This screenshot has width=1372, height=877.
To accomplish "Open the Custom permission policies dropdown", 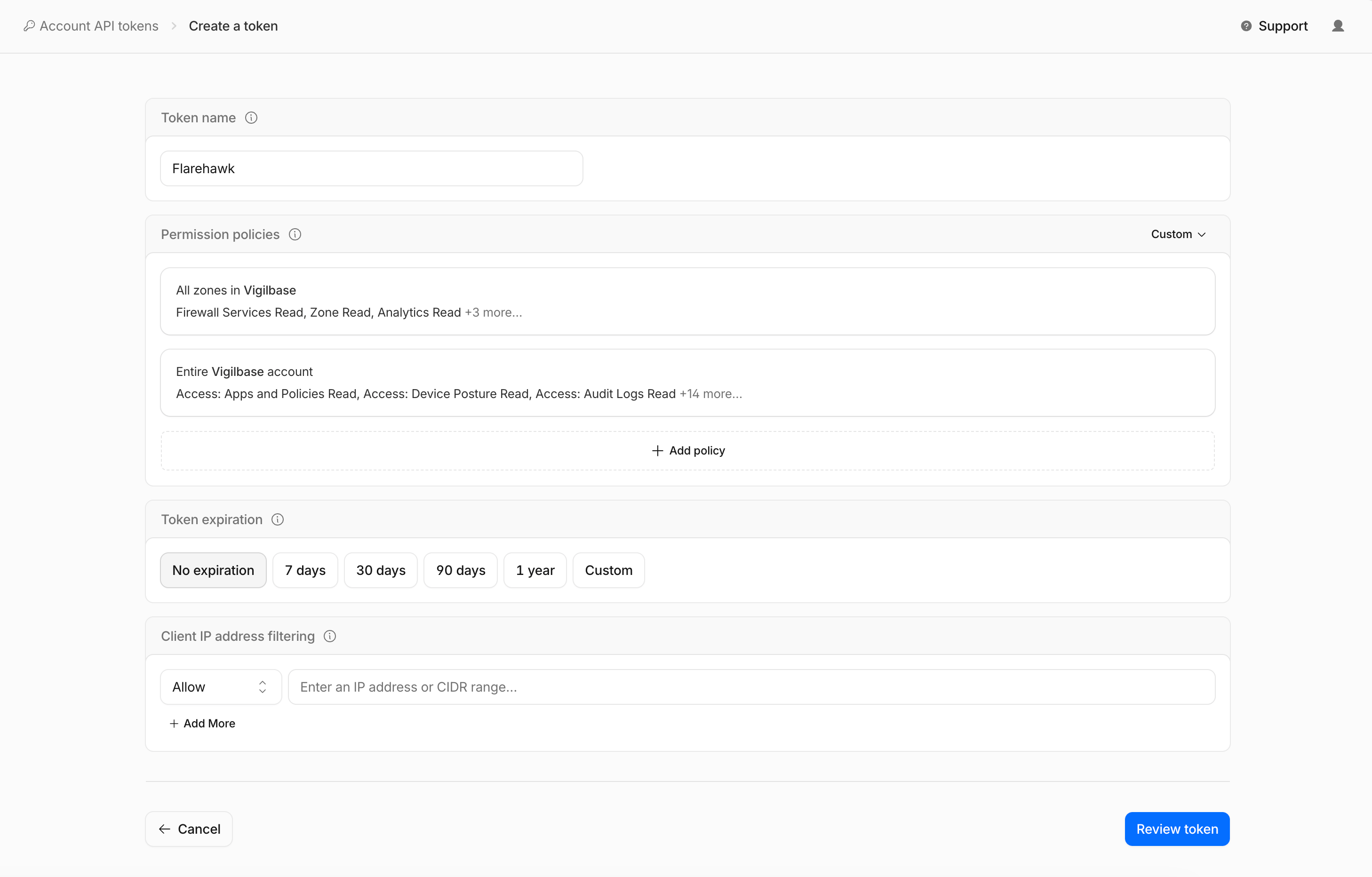I will tap(1178, 234).
